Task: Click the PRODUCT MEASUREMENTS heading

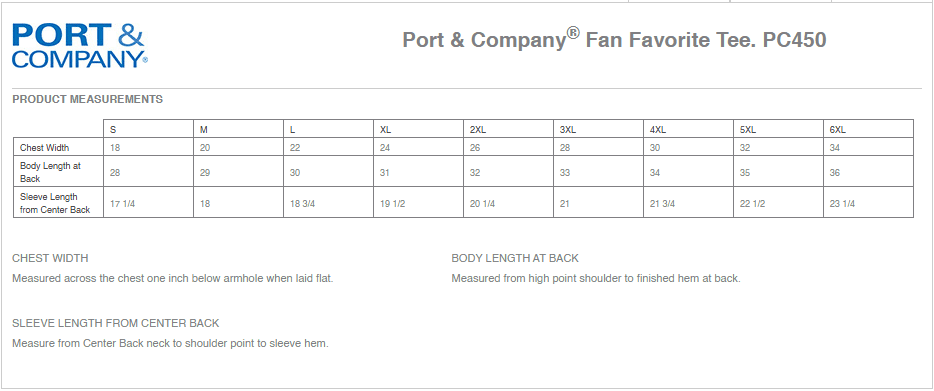Action: click(x=88, y=100)
